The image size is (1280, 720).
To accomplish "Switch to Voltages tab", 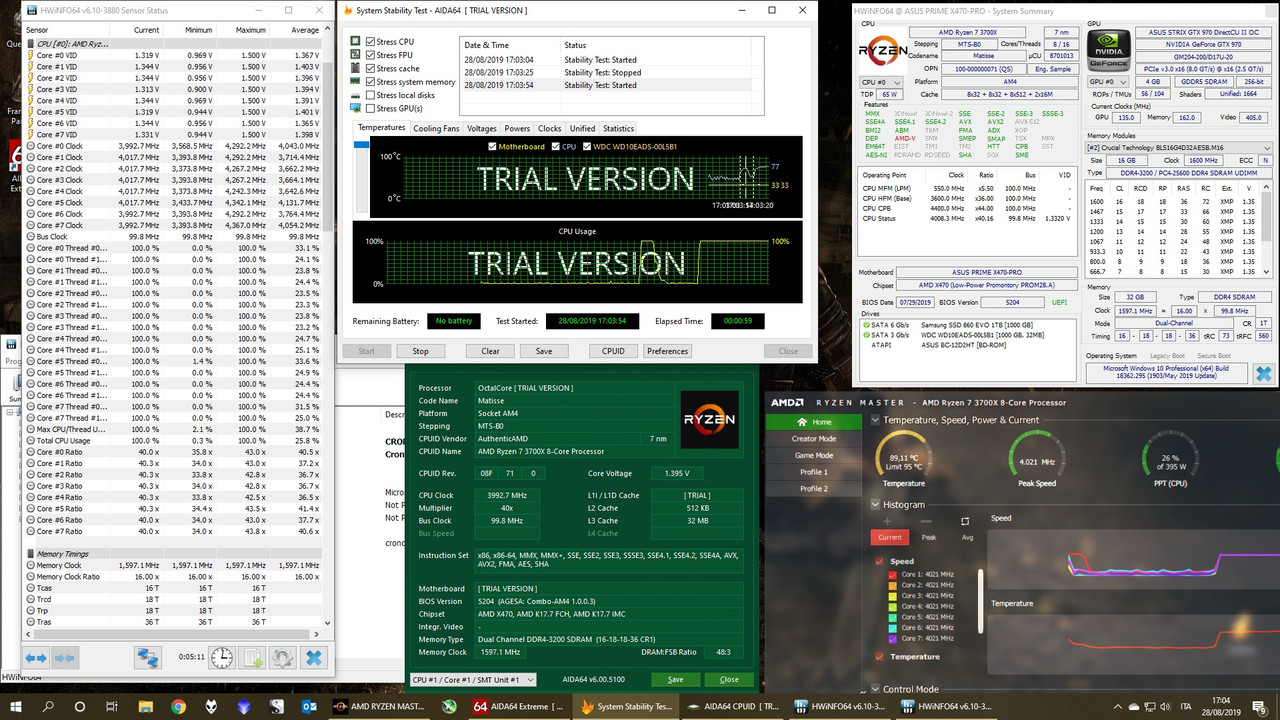I will 481,128.
